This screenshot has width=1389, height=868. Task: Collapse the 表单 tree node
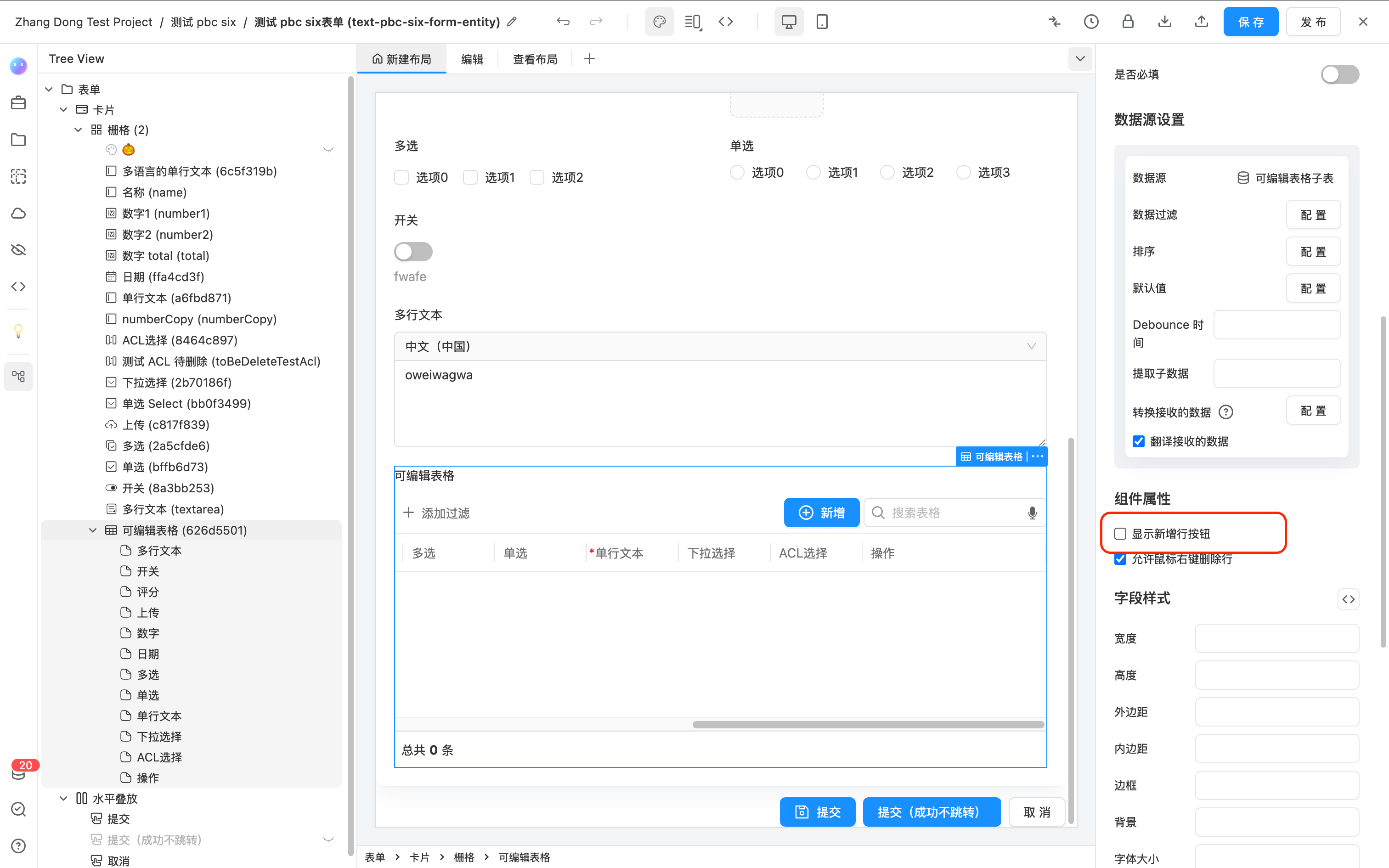pos(49,89)
